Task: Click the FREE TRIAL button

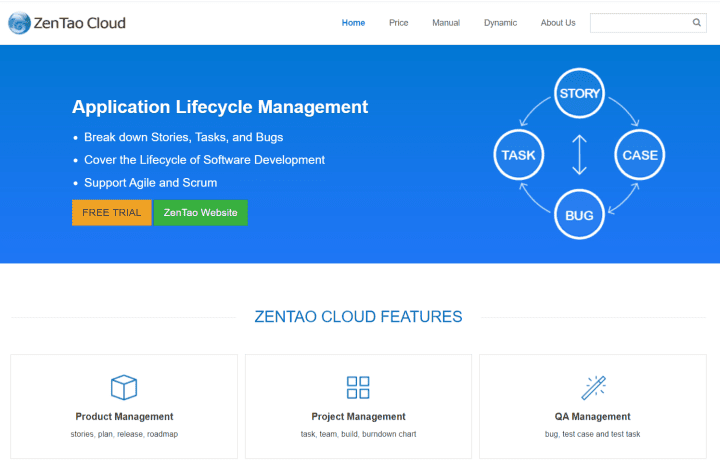Action: coord(112,213)
